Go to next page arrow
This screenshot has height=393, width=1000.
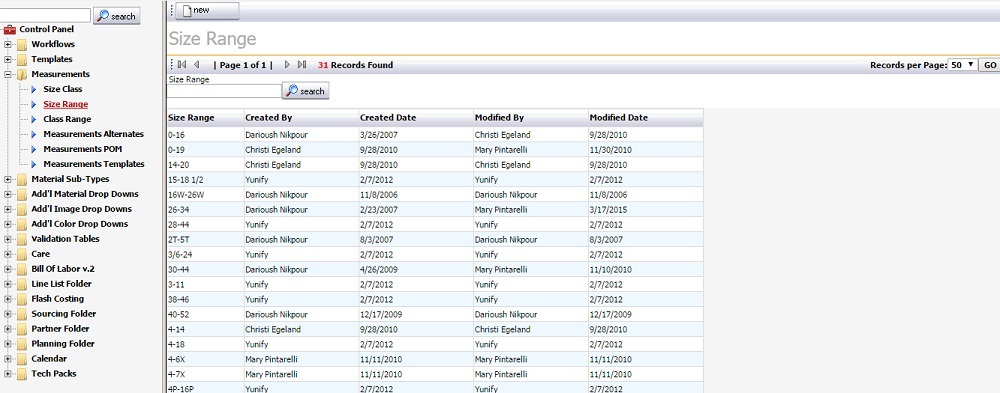click(x=287, y=64)
